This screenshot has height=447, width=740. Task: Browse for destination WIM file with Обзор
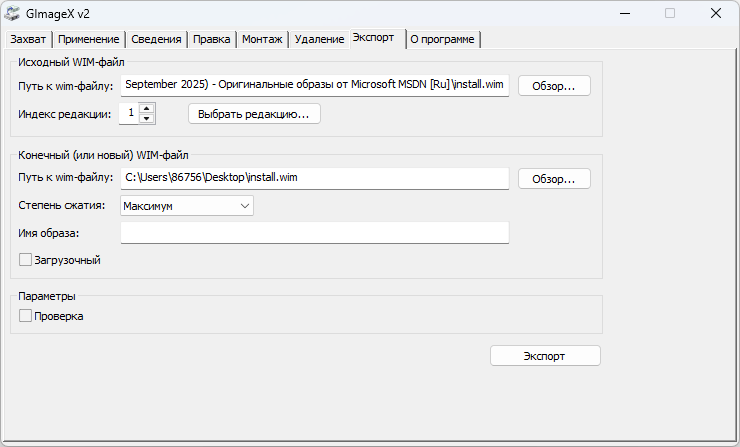coord(554,179)
